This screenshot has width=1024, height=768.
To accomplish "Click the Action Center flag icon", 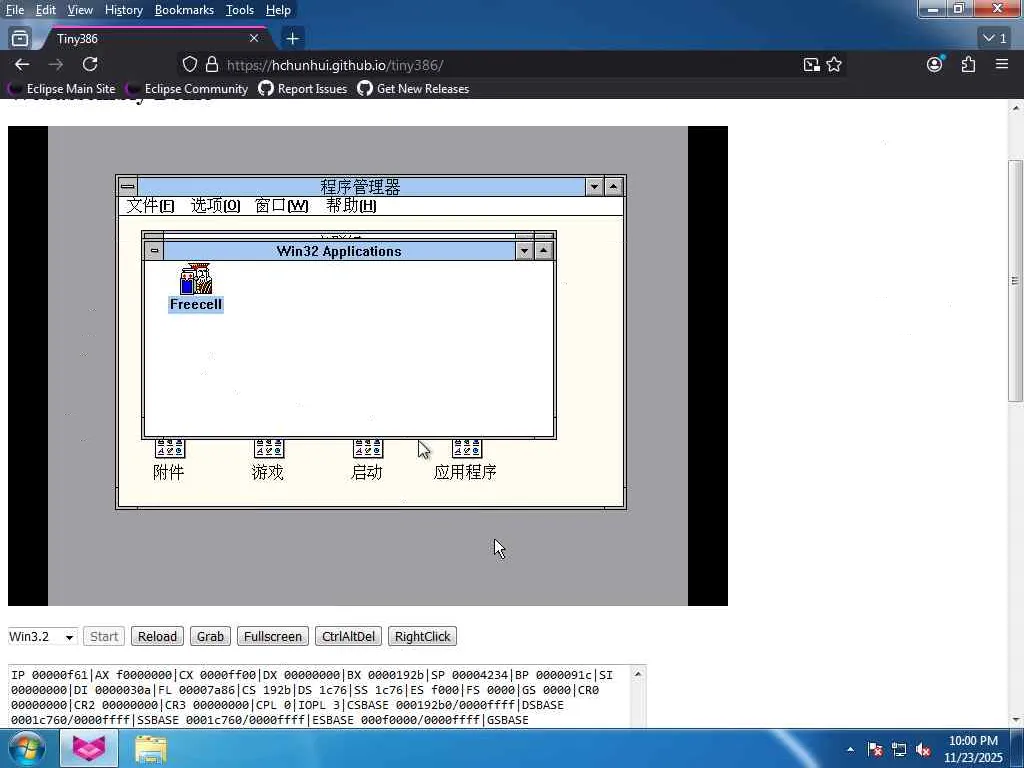I will click(x=875, y=750).
